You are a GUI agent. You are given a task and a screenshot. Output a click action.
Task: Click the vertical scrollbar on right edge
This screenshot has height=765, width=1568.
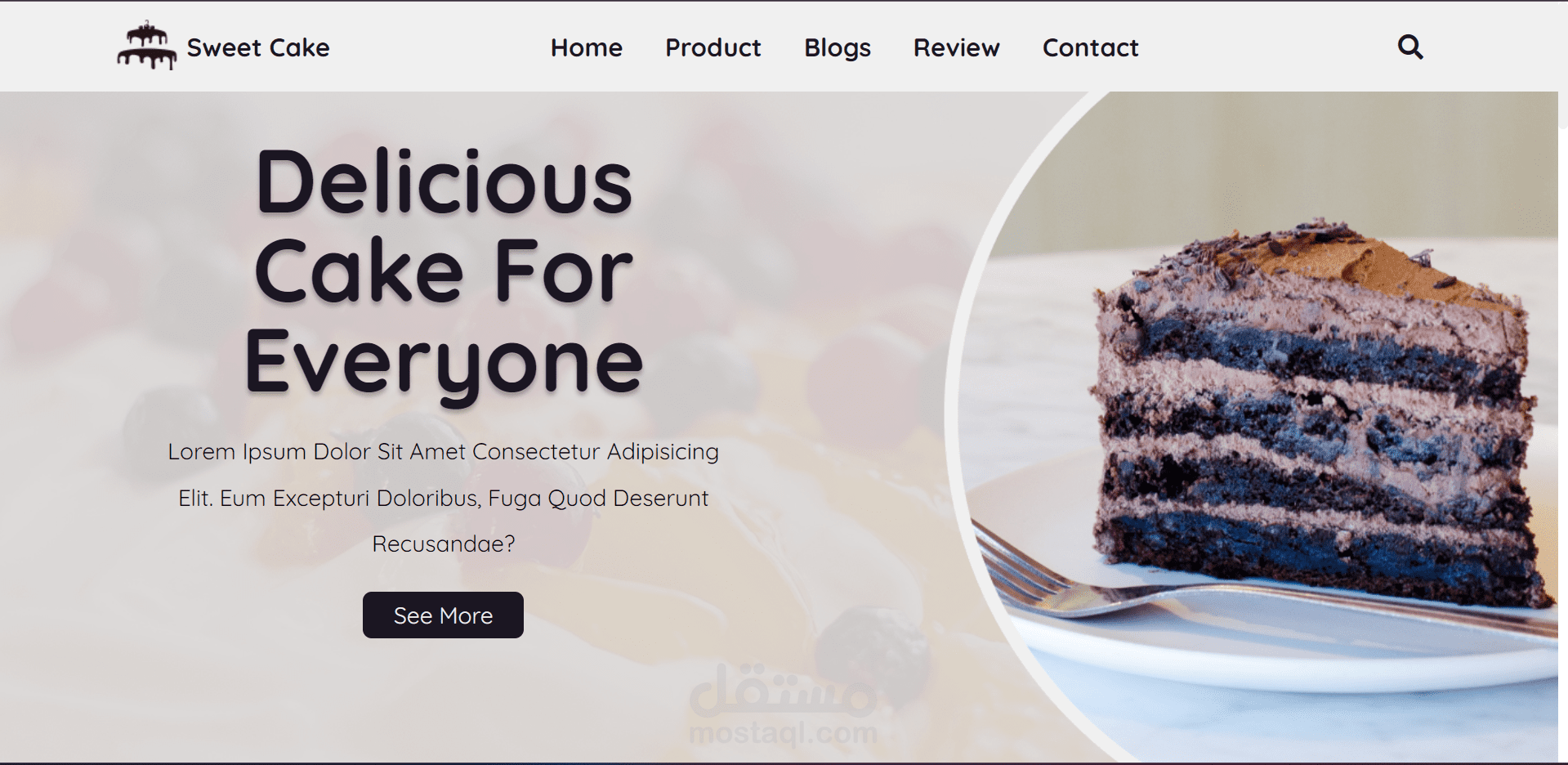1563,382
